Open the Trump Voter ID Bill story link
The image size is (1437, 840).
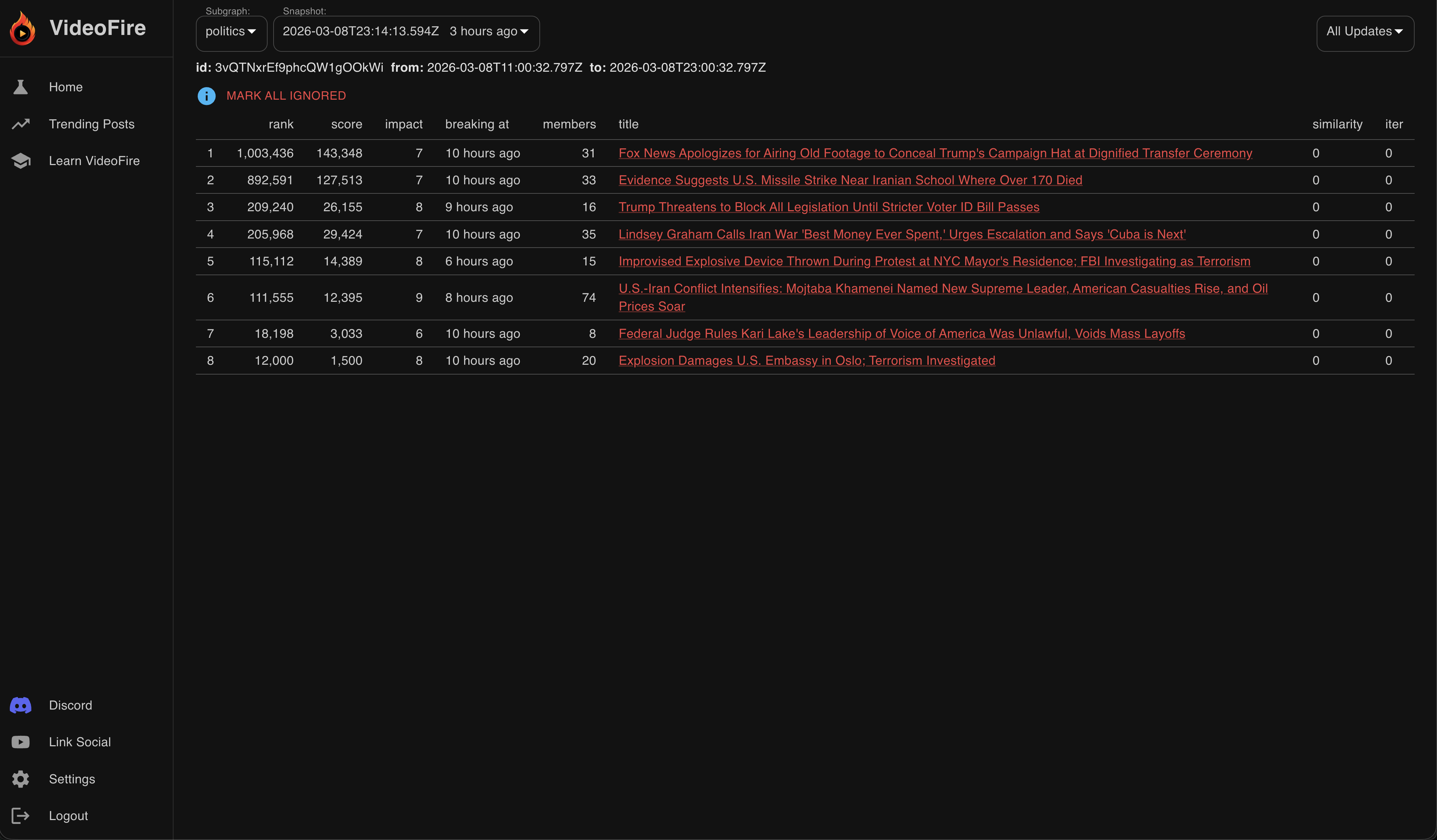[x=829, y=207]
